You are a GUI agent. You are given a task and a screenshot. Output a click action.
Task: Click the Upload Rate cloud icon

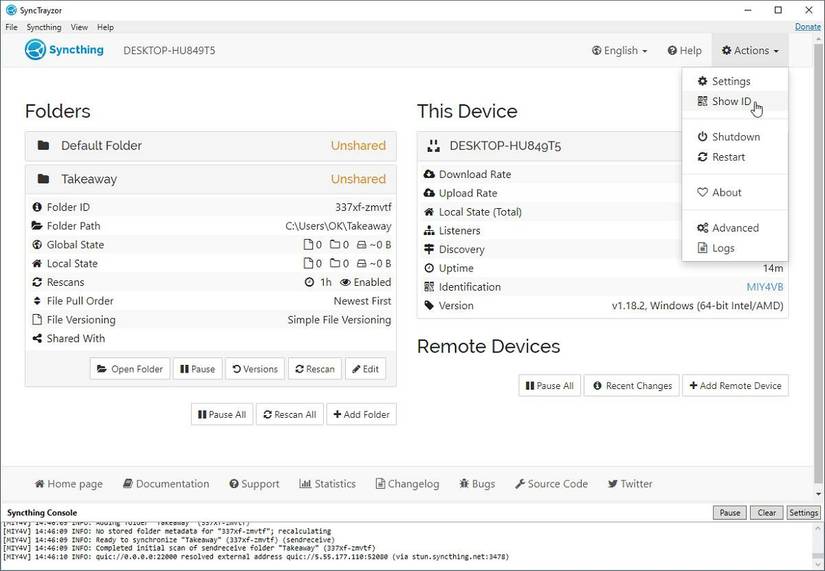click(429, 193)
